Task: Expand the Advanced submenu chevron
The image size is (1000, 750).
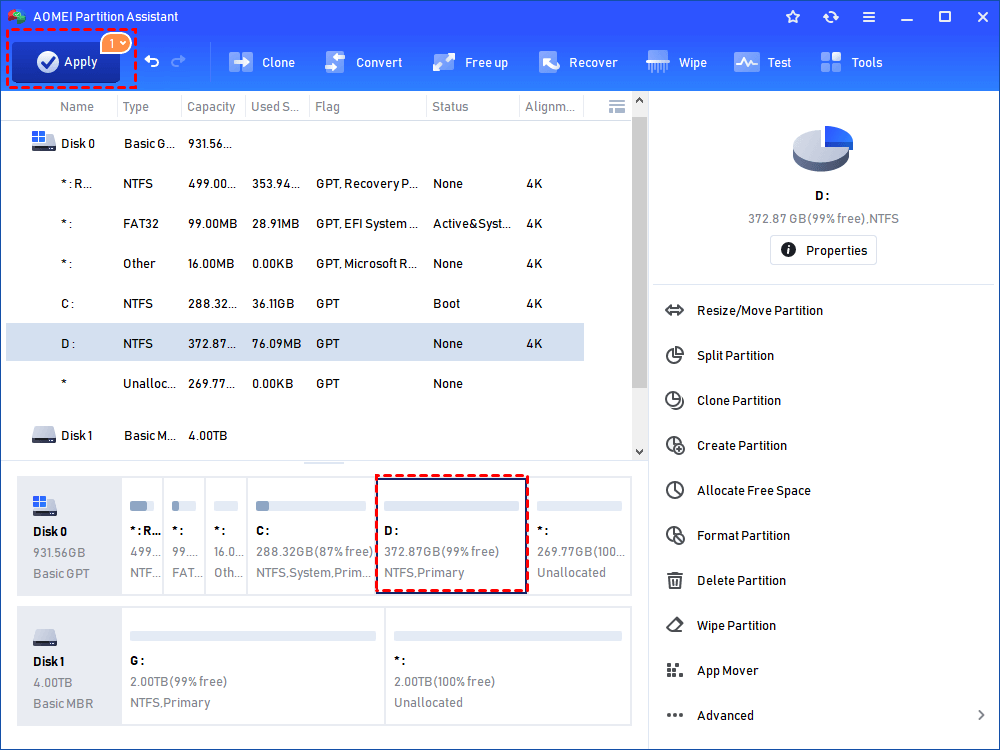Action: (x=981, y=715)
